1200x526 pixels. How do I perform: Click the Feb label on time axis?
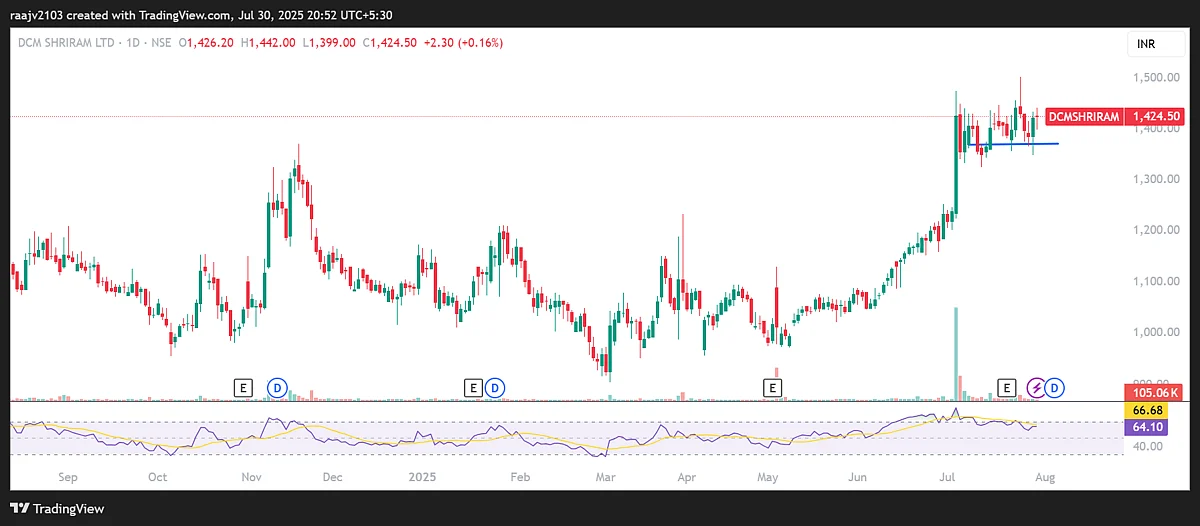tap(519, 479)
